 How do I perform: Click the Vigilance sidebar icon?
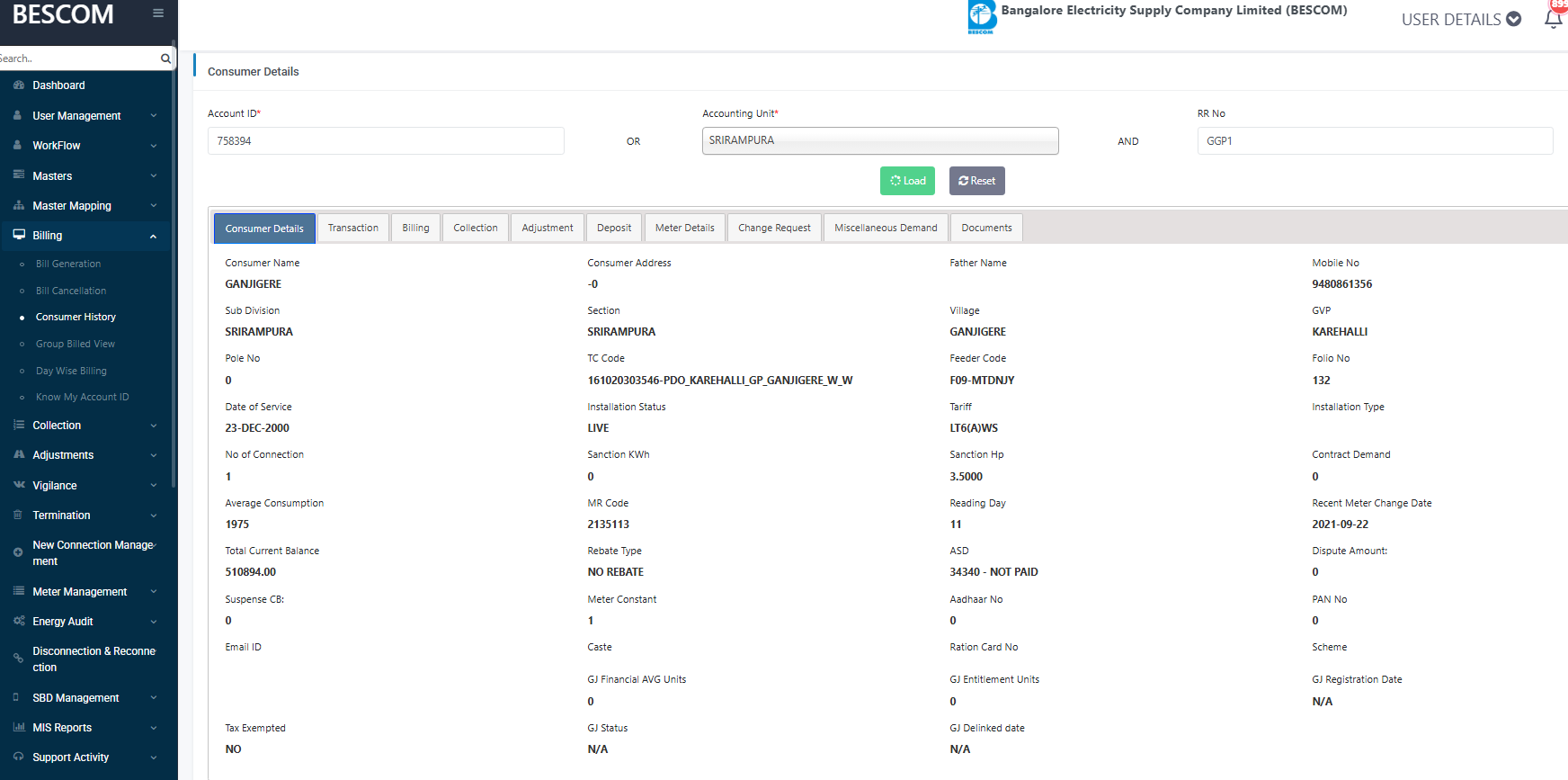pos(19,485)
